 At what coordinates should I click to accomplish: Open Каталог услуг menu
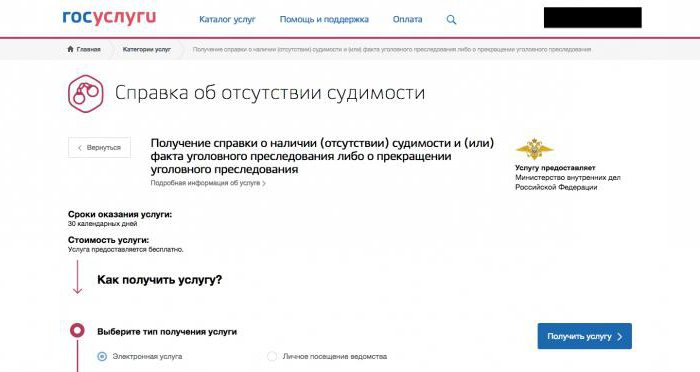point(227,19)
